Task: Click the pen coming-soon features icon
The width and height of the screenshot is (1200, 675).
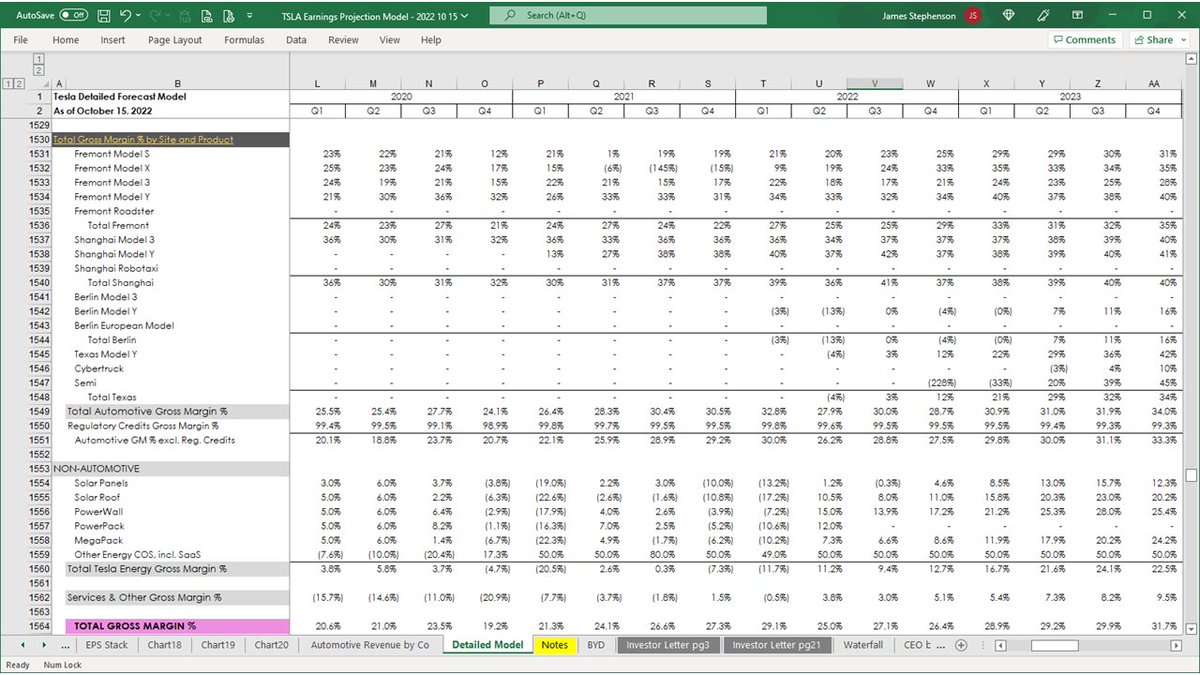Action: pyautogui.click(x=1043, y=16)
